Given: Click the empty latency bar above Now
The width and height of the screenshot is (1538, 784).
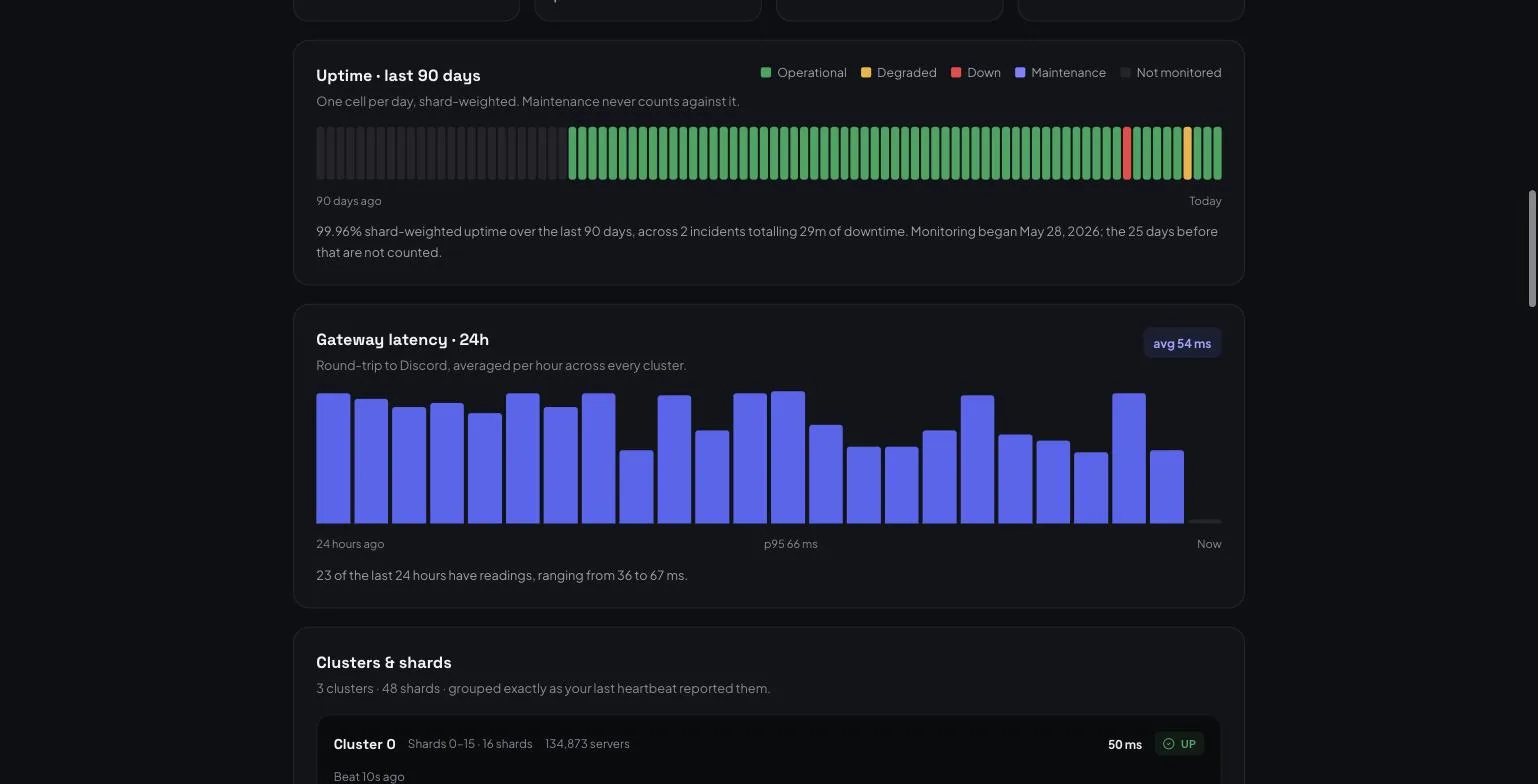Looking at the screenshot, I should click(x=1205, y=521).
